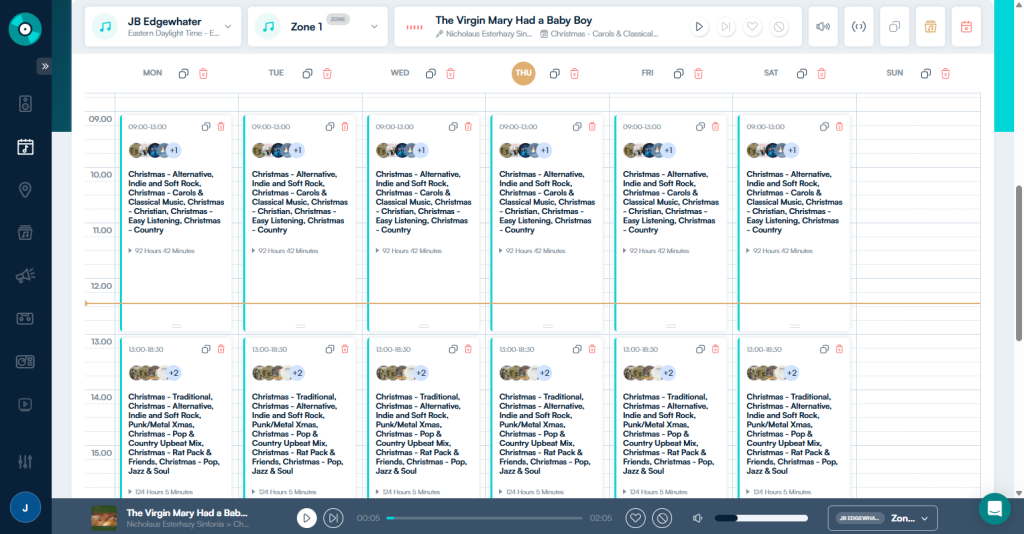
Task: Expand Wednesday 92 Hours 42 Minutes details
Action: coord(409,251)
